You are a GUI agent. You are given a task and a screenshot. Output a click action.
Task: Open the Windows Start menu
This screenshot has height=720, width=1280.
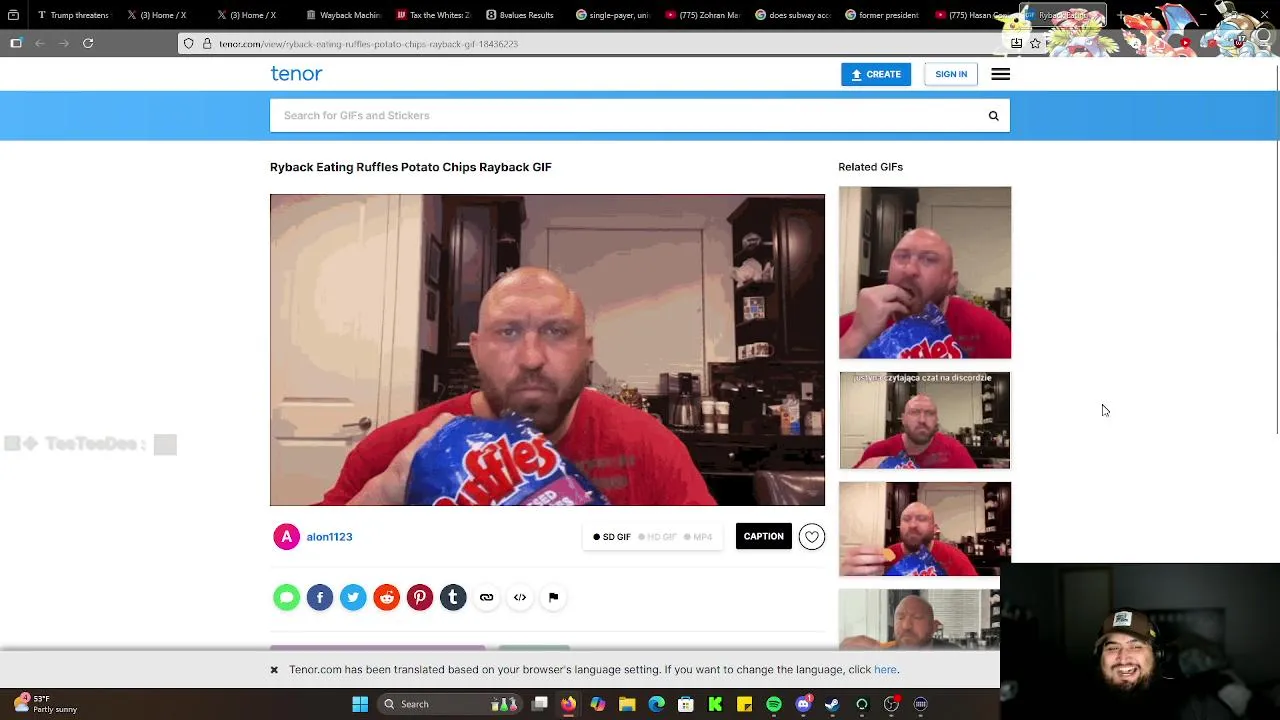360,704
